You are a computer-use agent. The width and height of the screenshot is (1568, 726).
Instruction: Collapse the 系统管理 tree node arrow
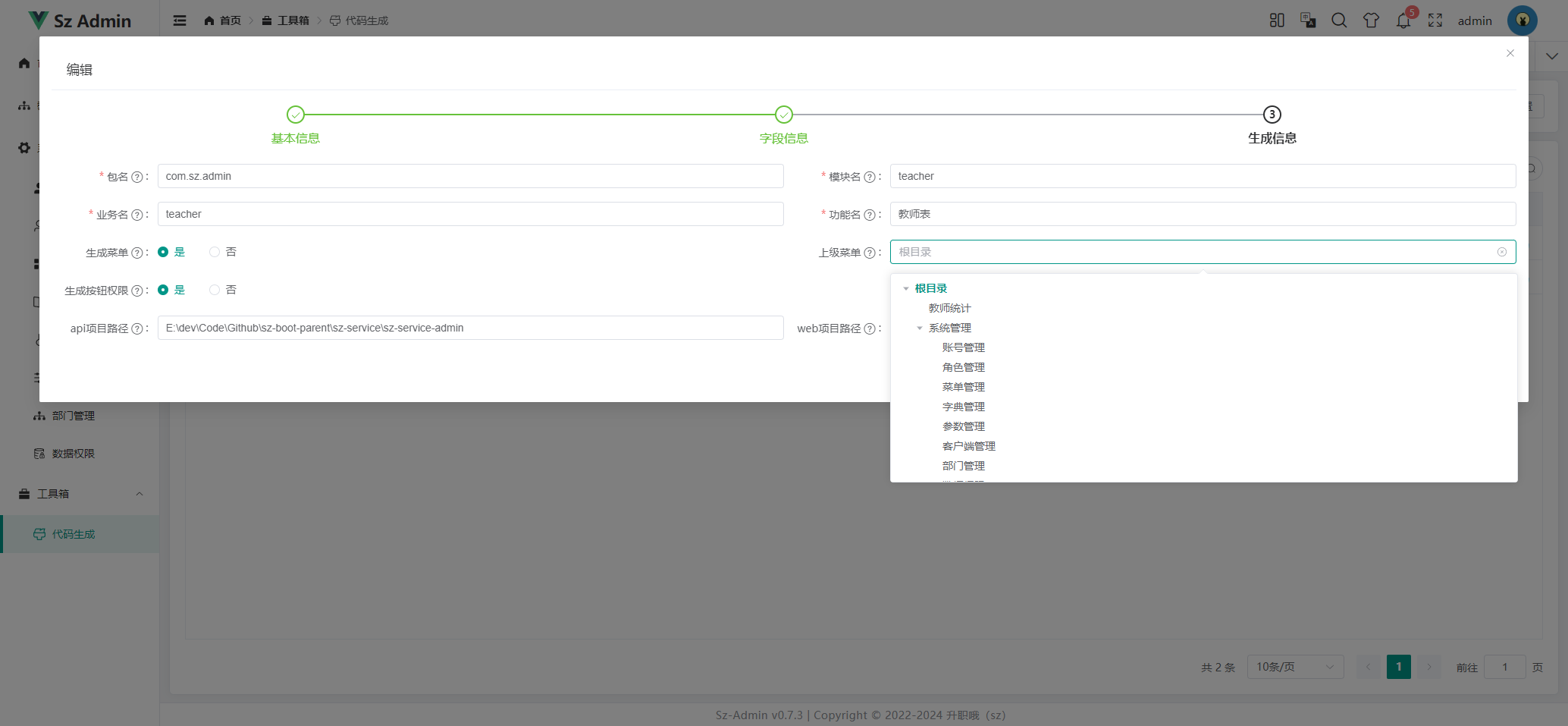pyautogui.click(x=920, y=328)
